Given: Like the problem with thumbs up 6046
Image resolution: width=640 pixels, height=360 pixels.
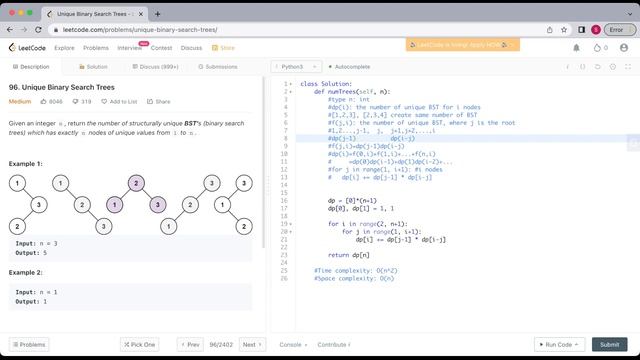Looking at the screenshot, I should [51, 102].
